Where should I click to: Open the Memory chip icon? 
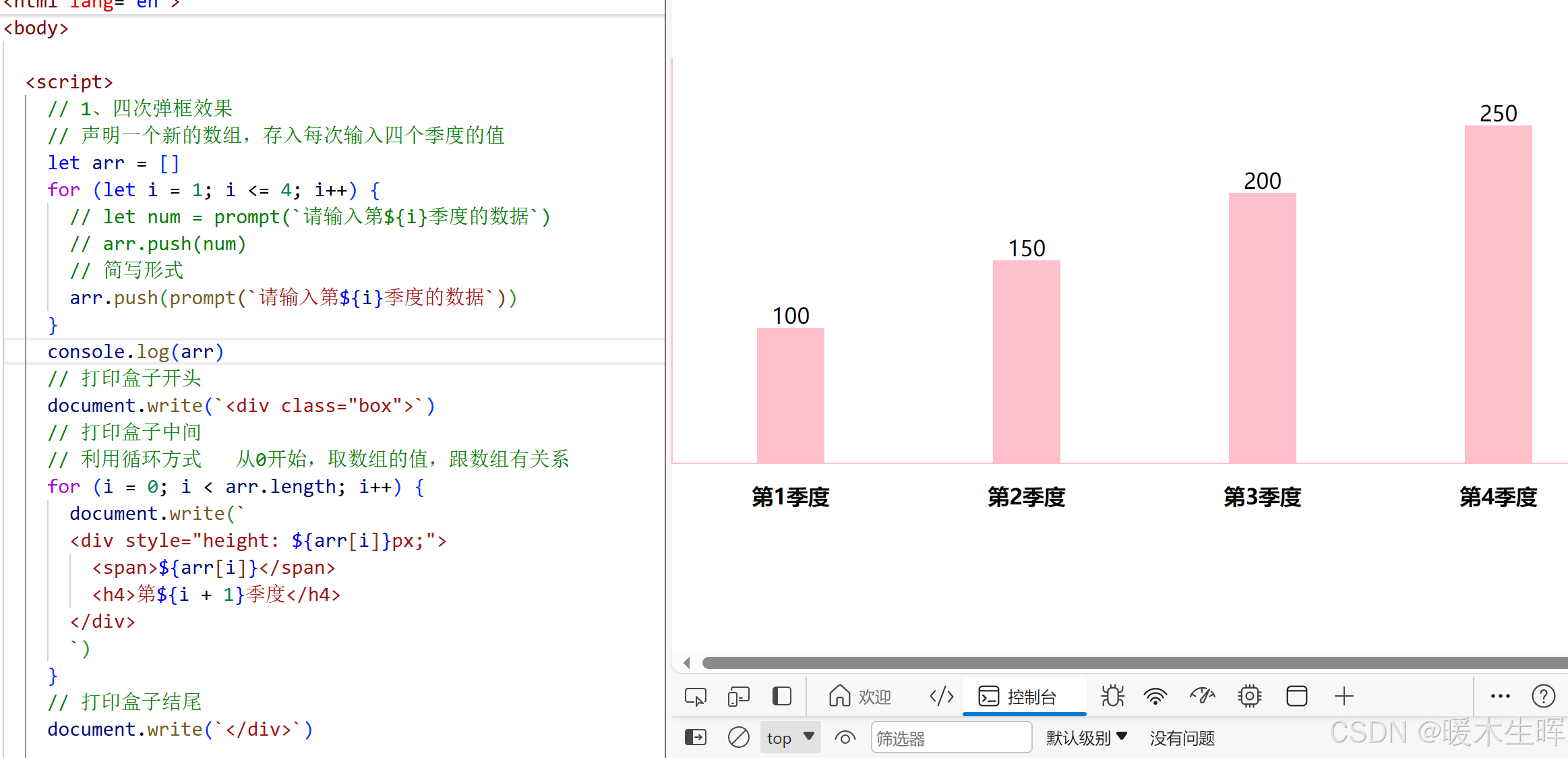pos(1249,696)
